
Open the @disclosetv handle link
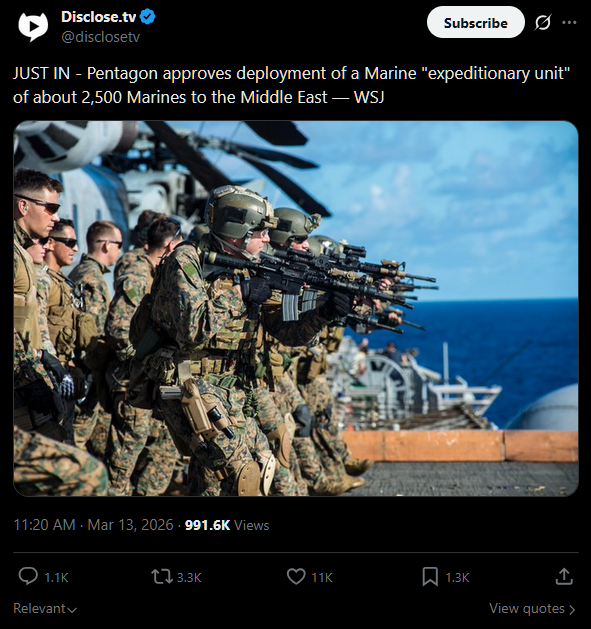[x=100, y=37]
